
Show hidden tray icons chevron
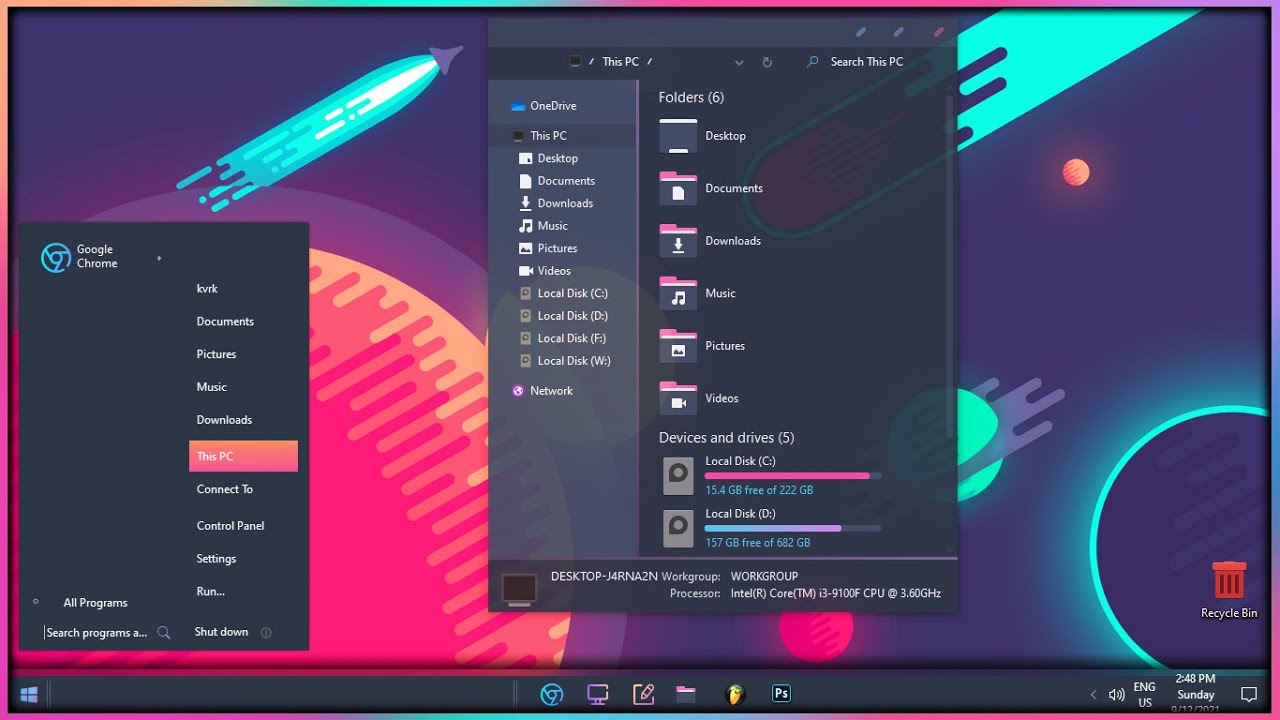coord(1093,694)
